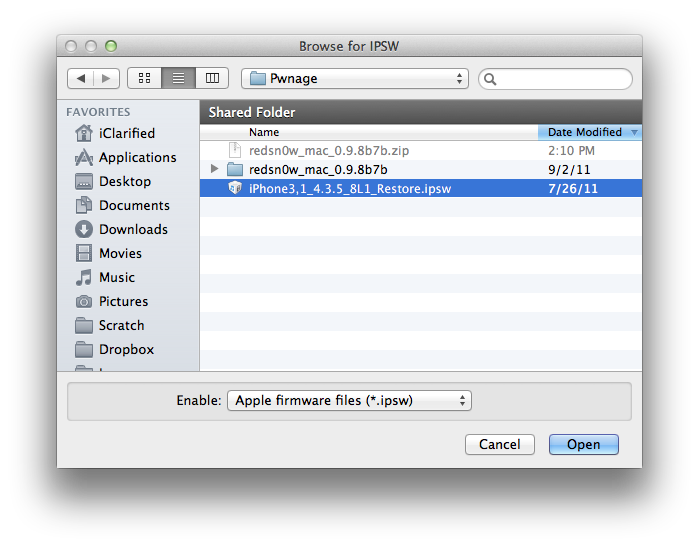
Task: Click the zip file icon
Action: (235, 150)
